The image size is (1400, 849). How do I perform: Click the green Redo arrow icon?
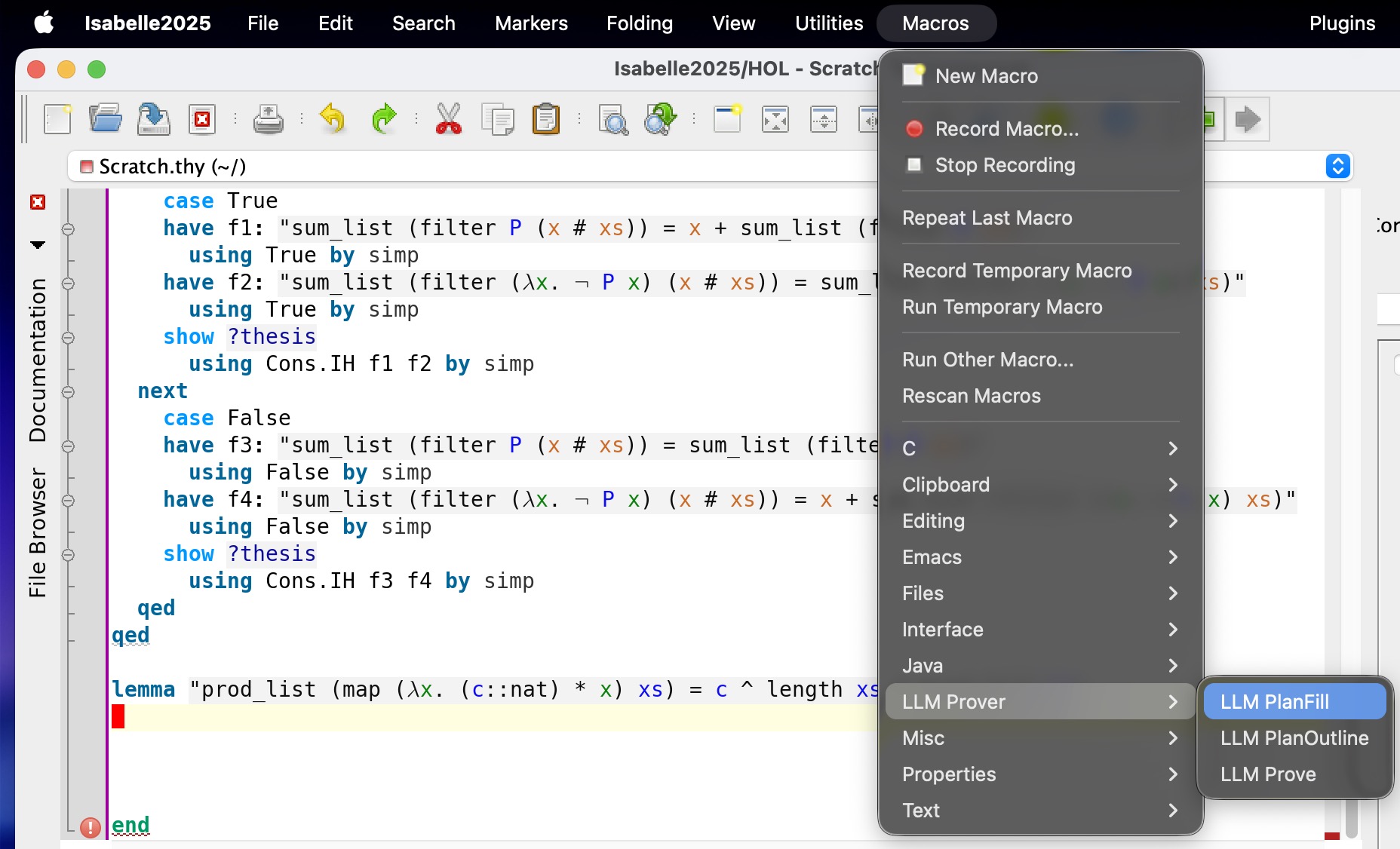[384, 119]
